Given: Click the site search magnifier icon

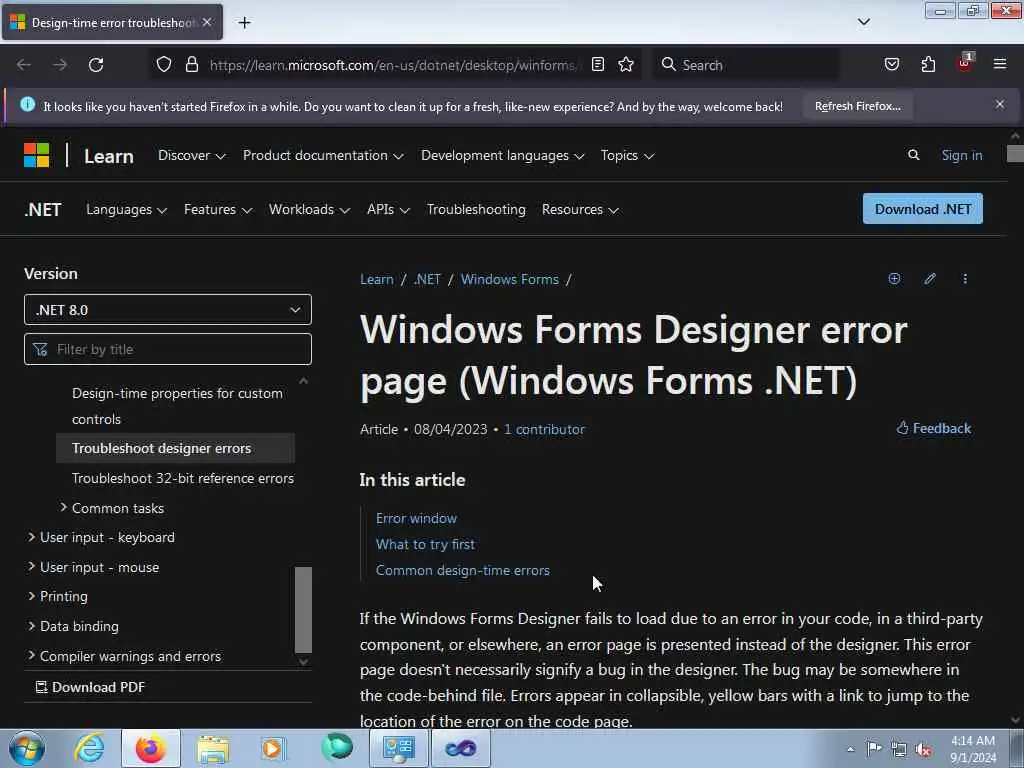Looking at the screenshot, I should click(914, 155).
